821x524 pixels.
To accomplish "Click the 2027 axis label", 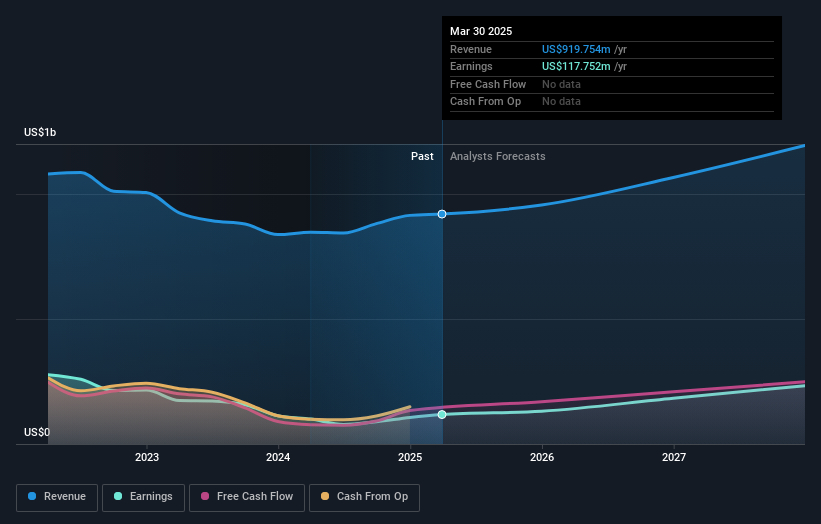I will pyautogui.click(x=674, y=457).
